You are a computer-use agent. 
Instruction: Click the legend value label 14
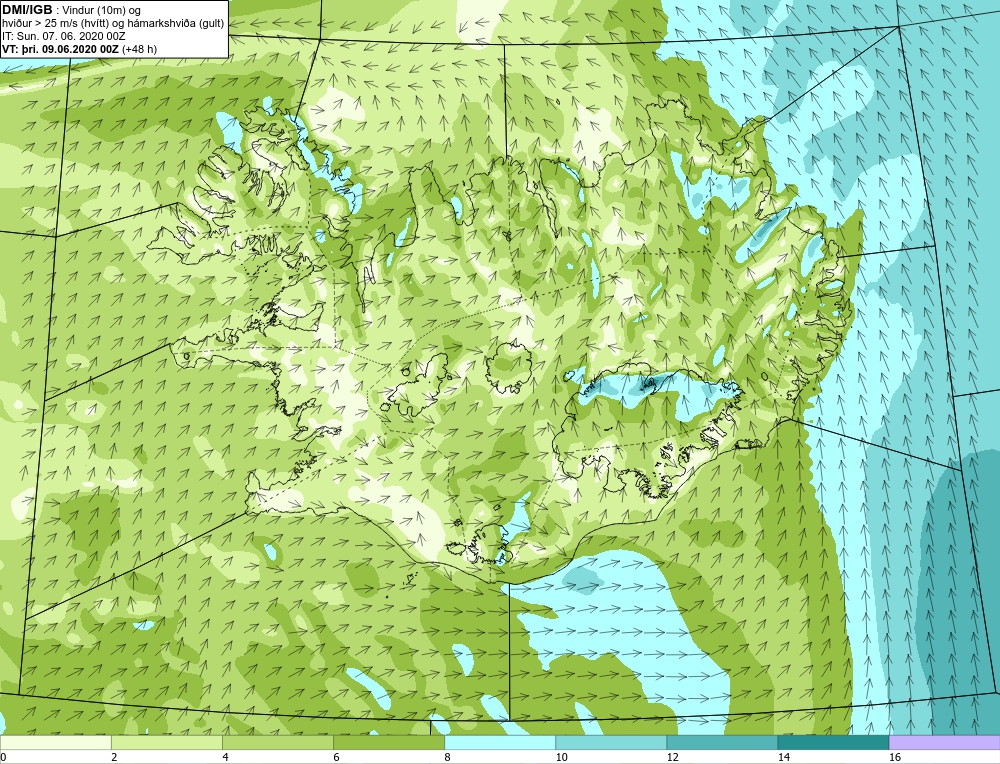783,757
